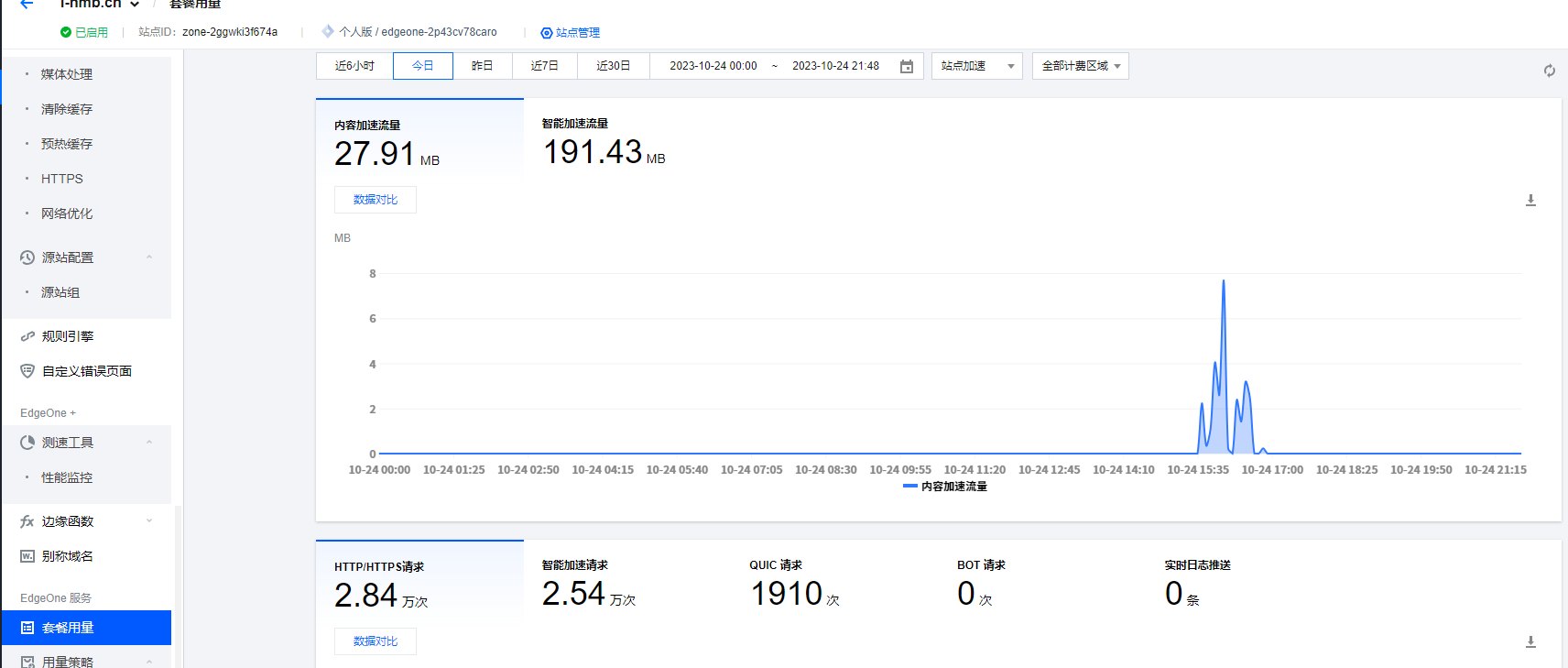The height and width of the screenshot is (668, 1568).
Task: Open 别称域名 in the sidebar
Action: tap(67, 556)
